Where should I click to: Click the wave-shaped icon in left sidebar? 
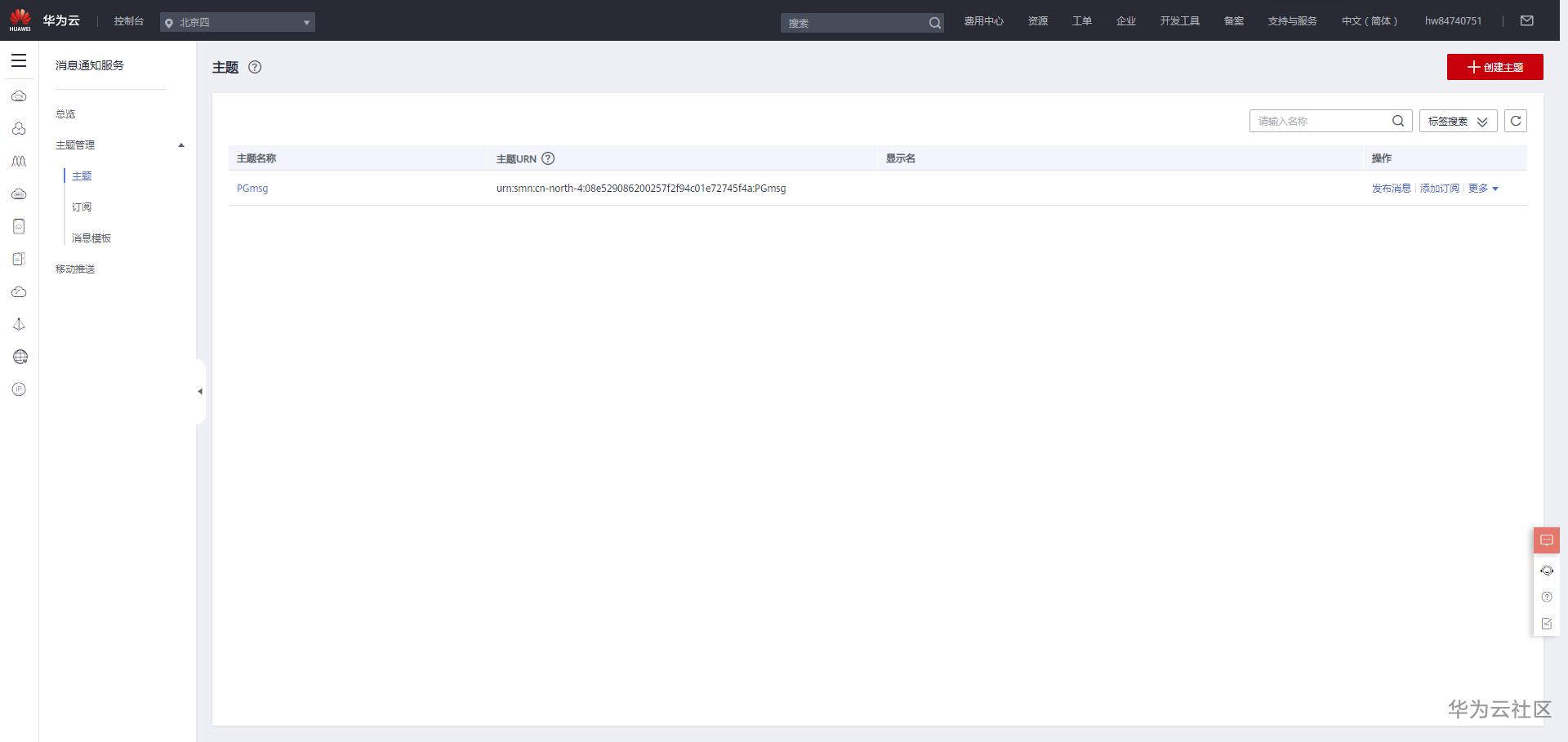click(x=19, y=162)
